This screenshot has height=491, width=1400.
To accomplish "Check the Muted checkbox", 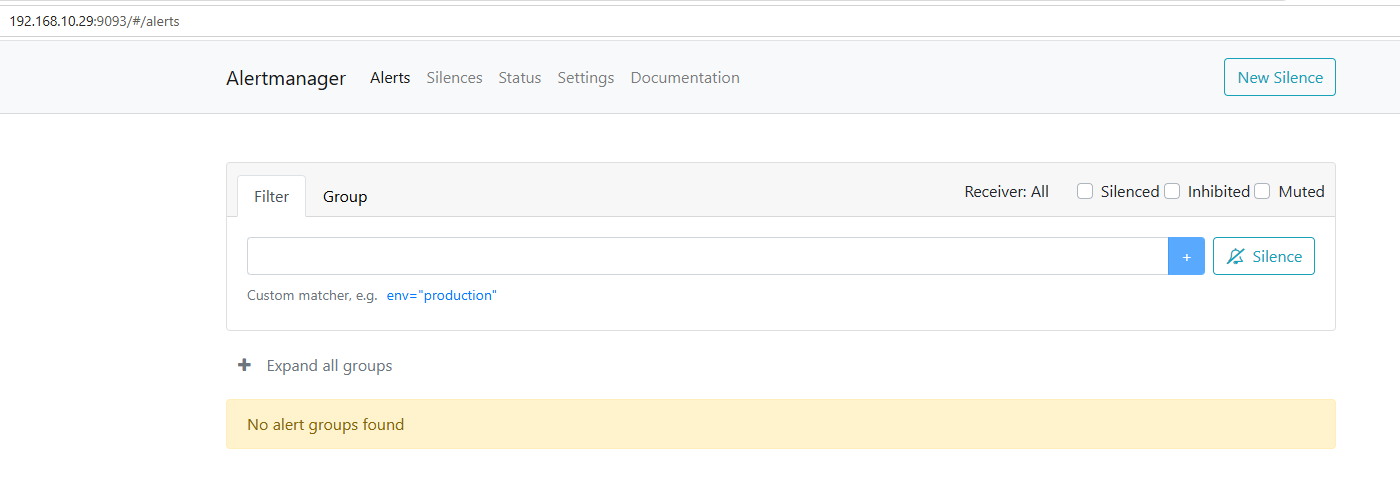I will tap(1262, 191).
